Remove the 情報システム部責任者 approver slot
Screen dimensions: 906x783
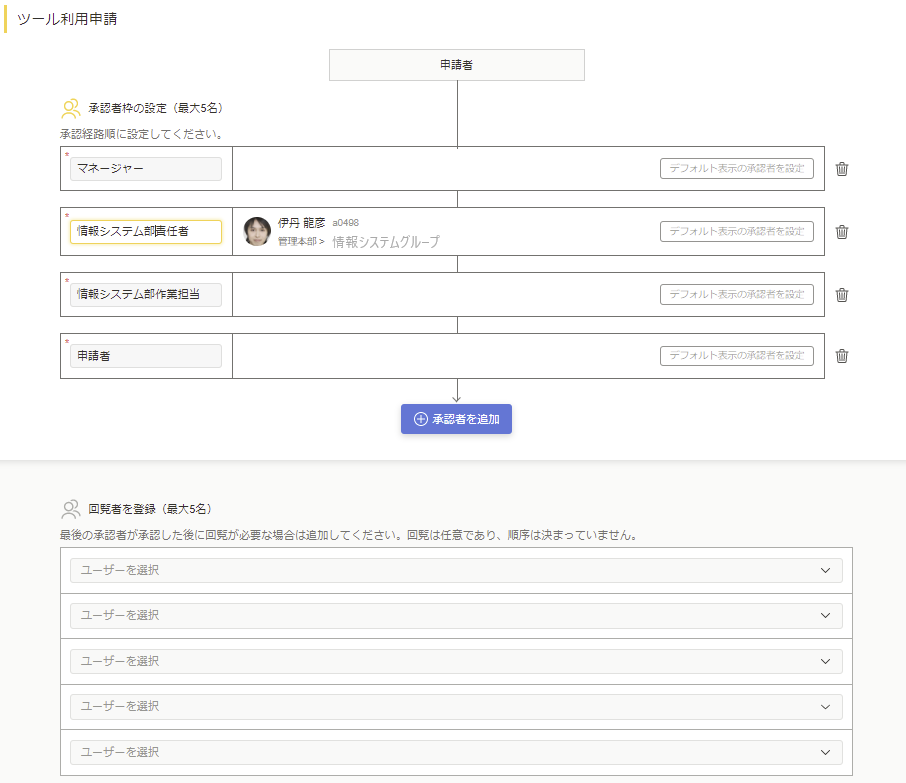[x=841, y=231]
